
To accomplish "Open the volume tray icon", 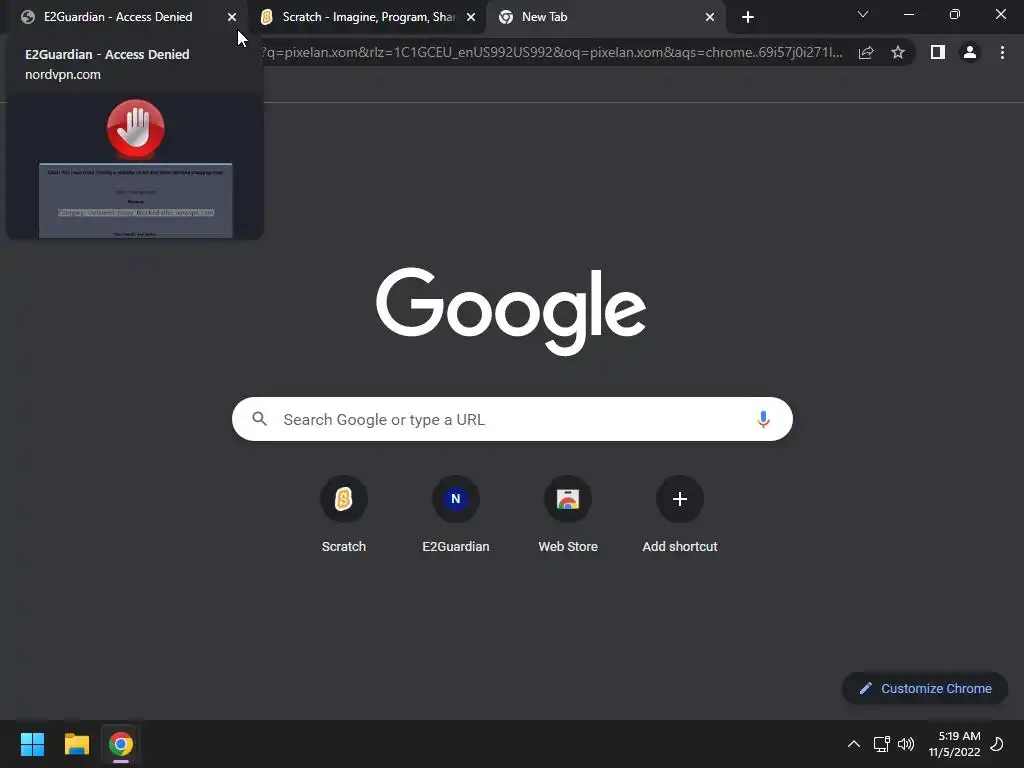I will 906,744.
